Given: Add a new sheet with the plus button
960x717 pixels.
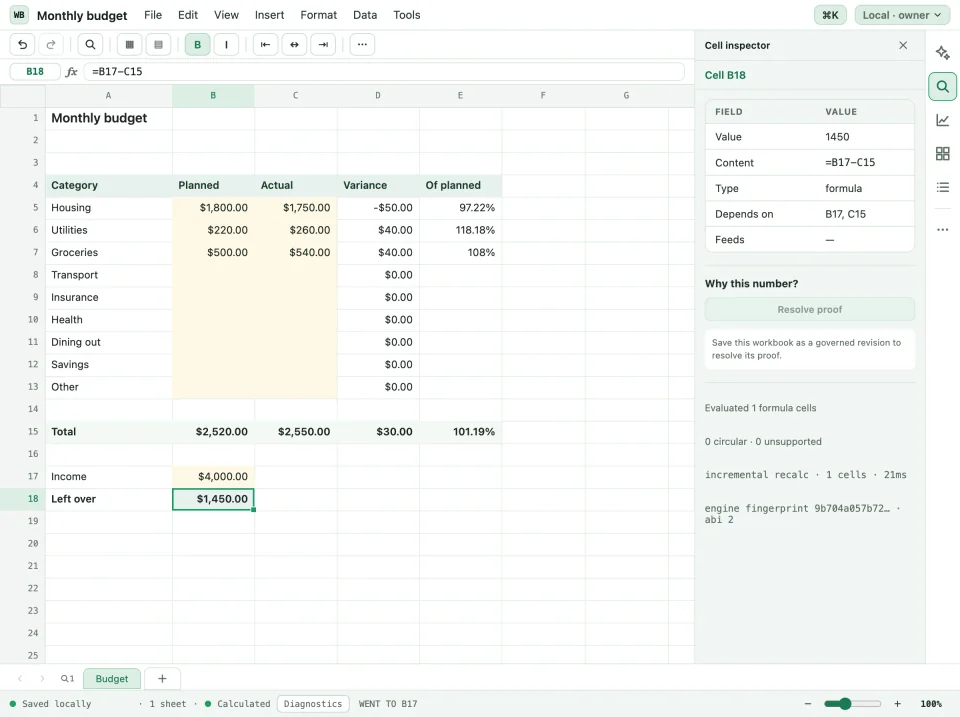Looking at the screenshot, I should tap(162, 678).
